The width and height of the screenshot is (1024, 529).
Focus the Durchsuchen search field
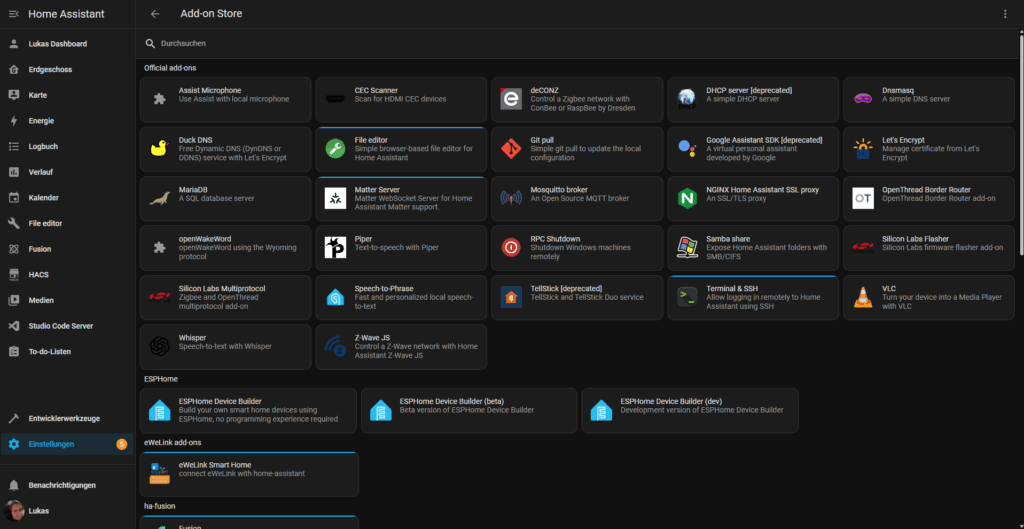580,44
